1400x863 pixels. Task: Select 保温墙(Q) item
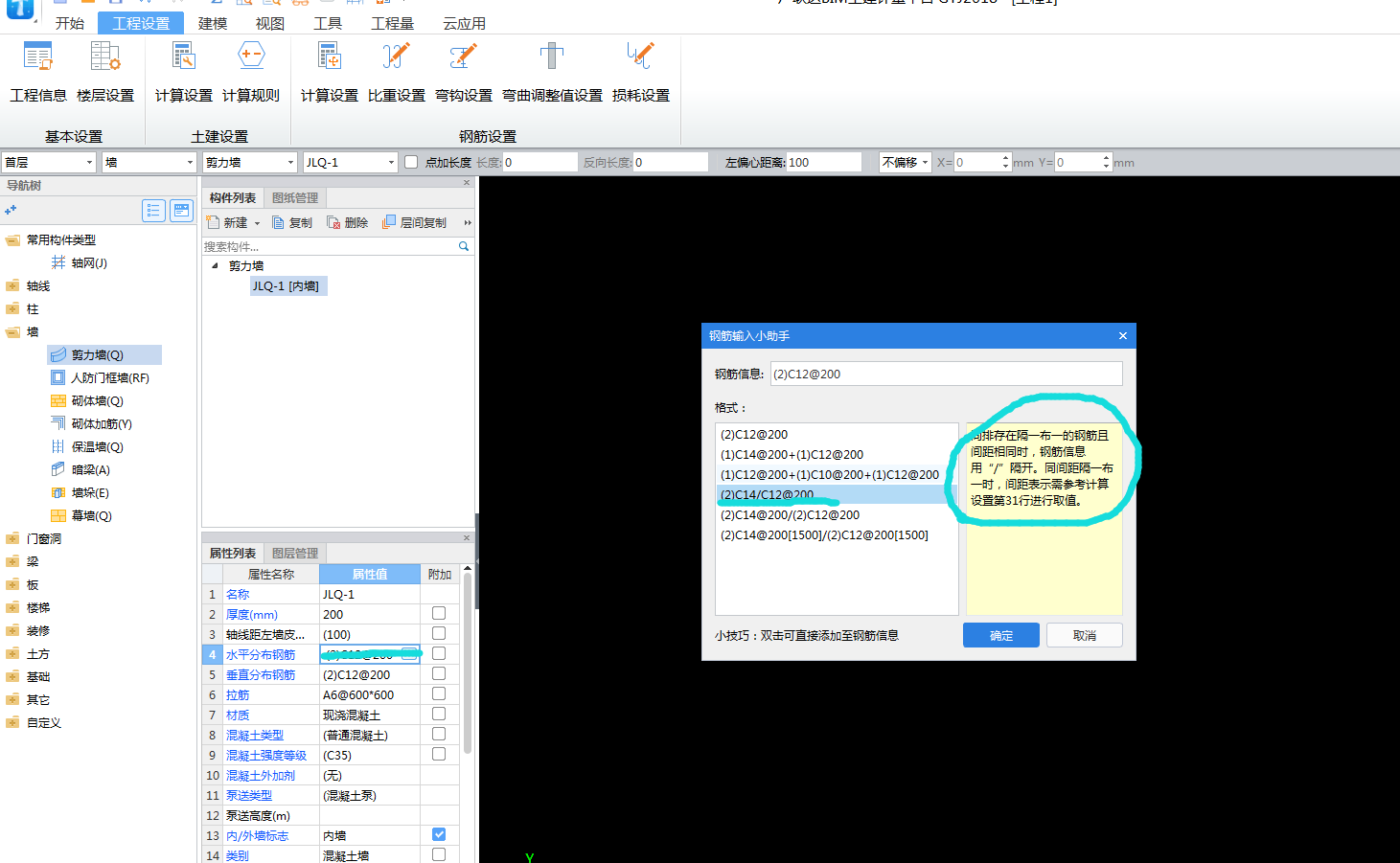(87, 446)
